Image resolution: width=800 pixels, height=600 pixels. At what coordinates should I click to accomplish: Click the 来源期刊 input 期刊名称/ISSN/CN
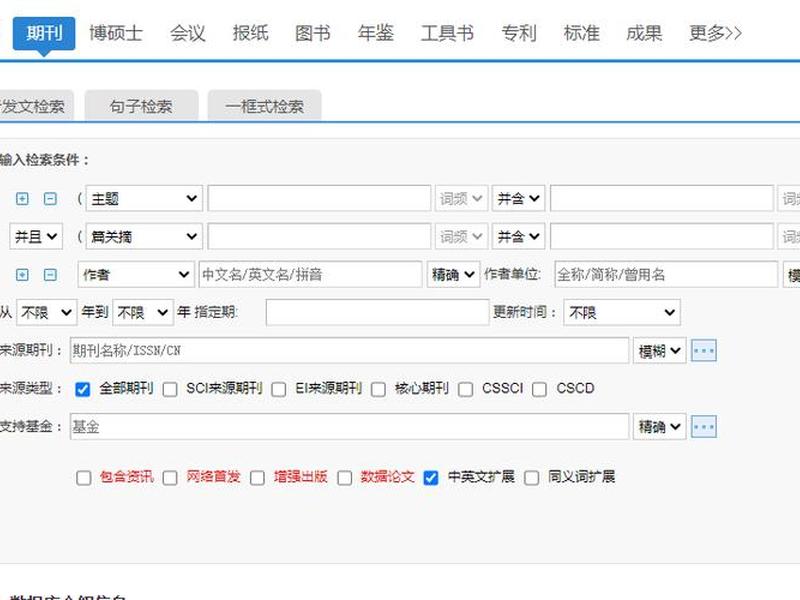pyautogui.click(x=349, y=351)
